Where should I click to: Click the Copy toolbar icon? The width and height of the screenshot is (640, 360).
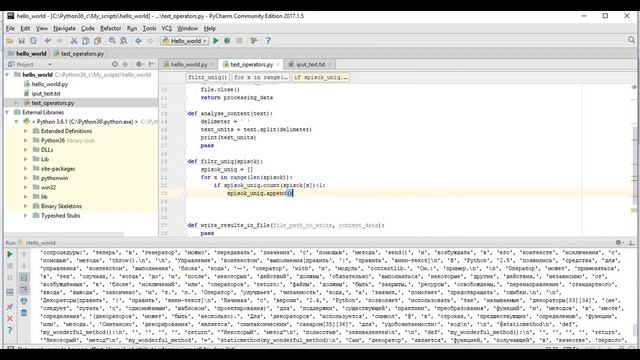click(86, 41)
